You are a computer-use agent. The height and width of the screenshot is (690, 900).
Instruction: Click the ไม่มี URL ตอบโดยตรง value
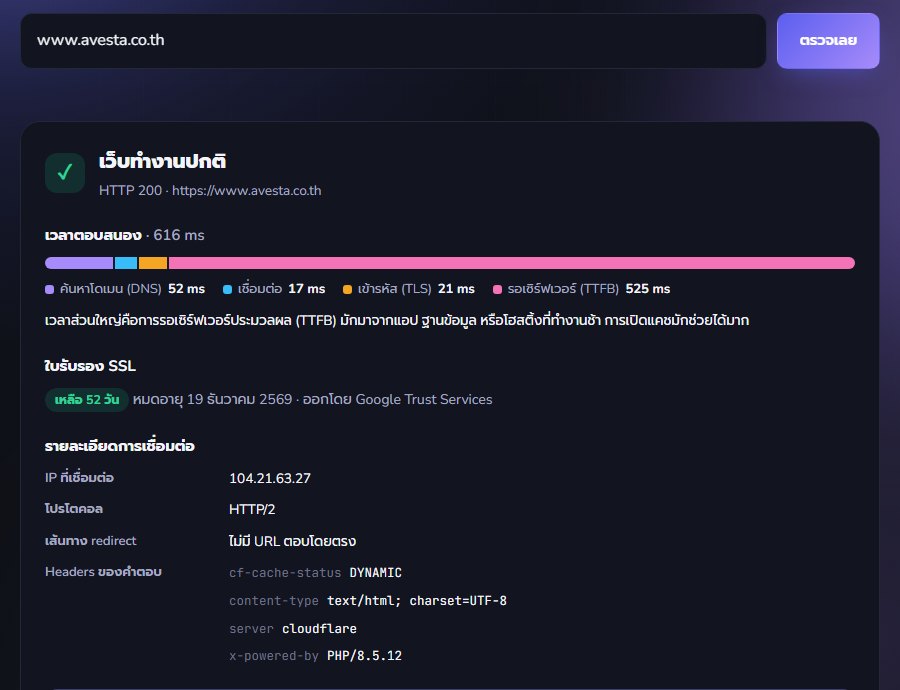[292, 541]
